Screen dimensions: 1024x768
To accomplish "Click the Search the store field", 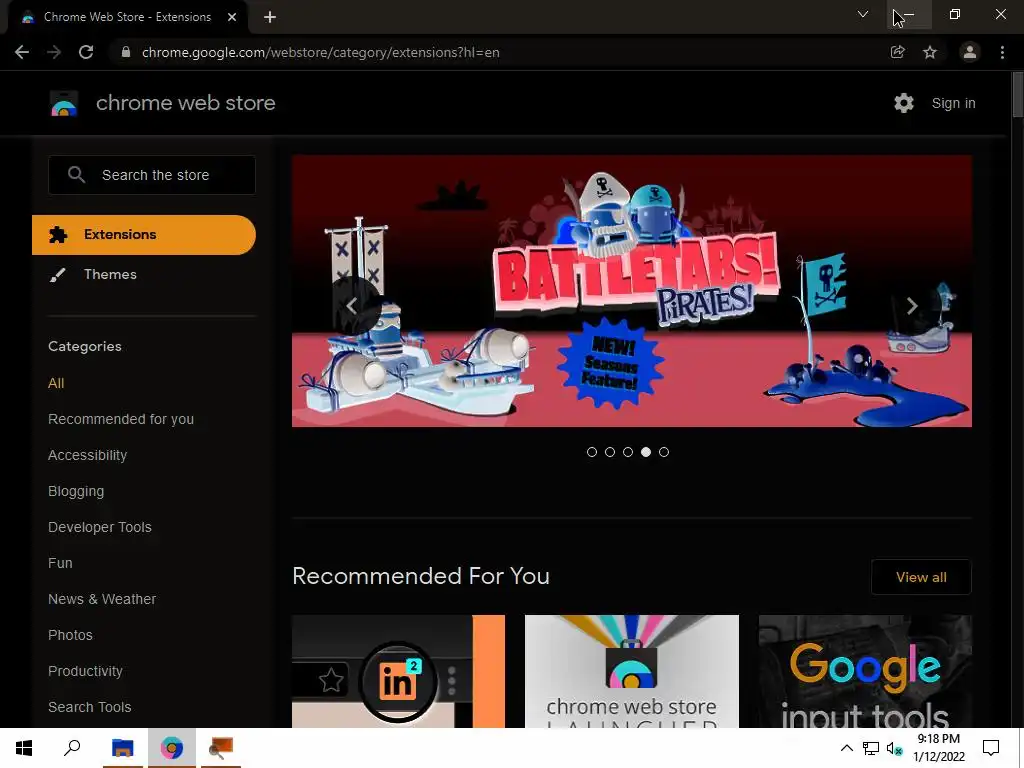I will click(x=152, y=175).
